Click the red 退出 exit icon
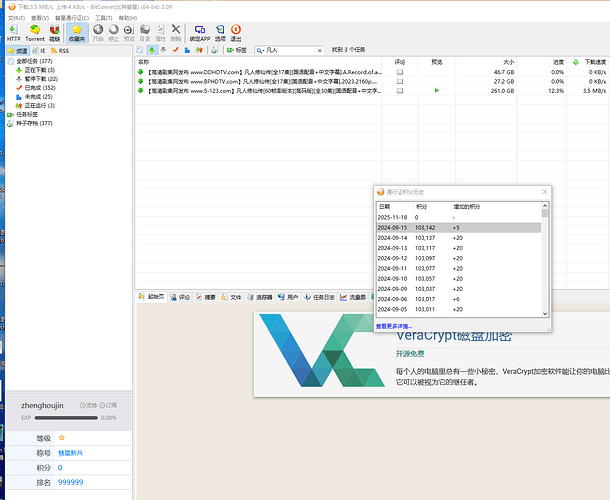Screen dimensions: 610x500 (x=236, y=30)
